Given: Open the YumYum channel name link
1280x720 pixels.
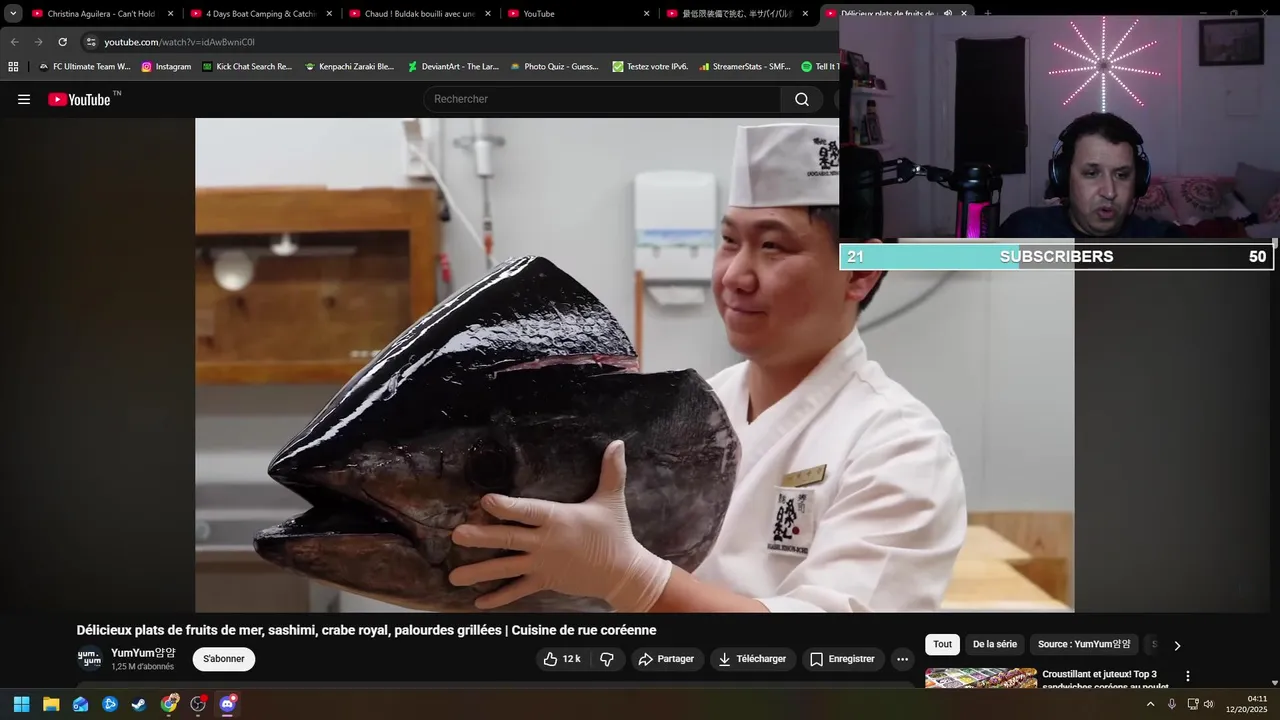Looking at the screenshot, I should [143, 653].
